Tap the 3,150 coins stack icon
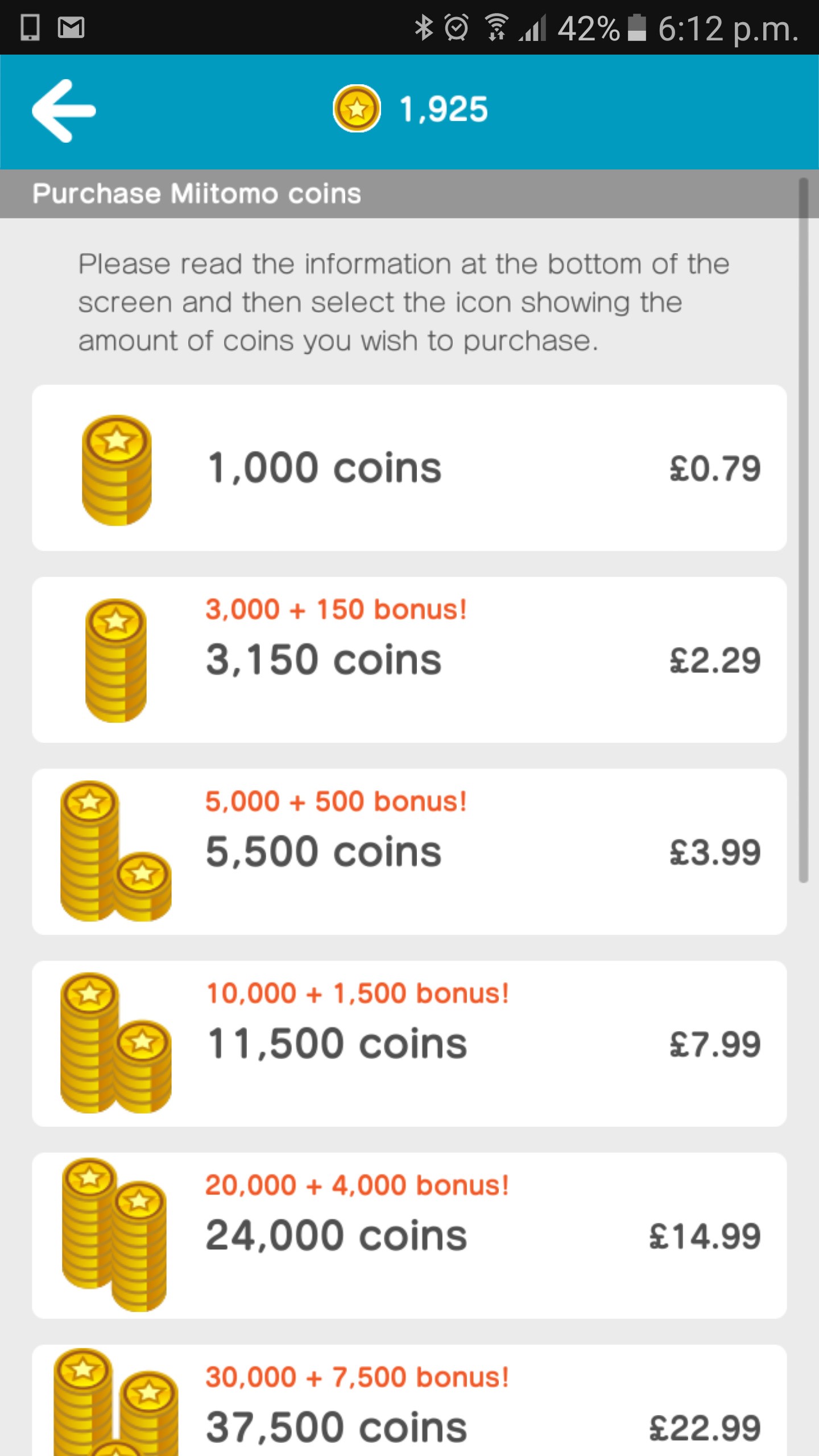819x1456 pixels. click(x=116, y=660)
